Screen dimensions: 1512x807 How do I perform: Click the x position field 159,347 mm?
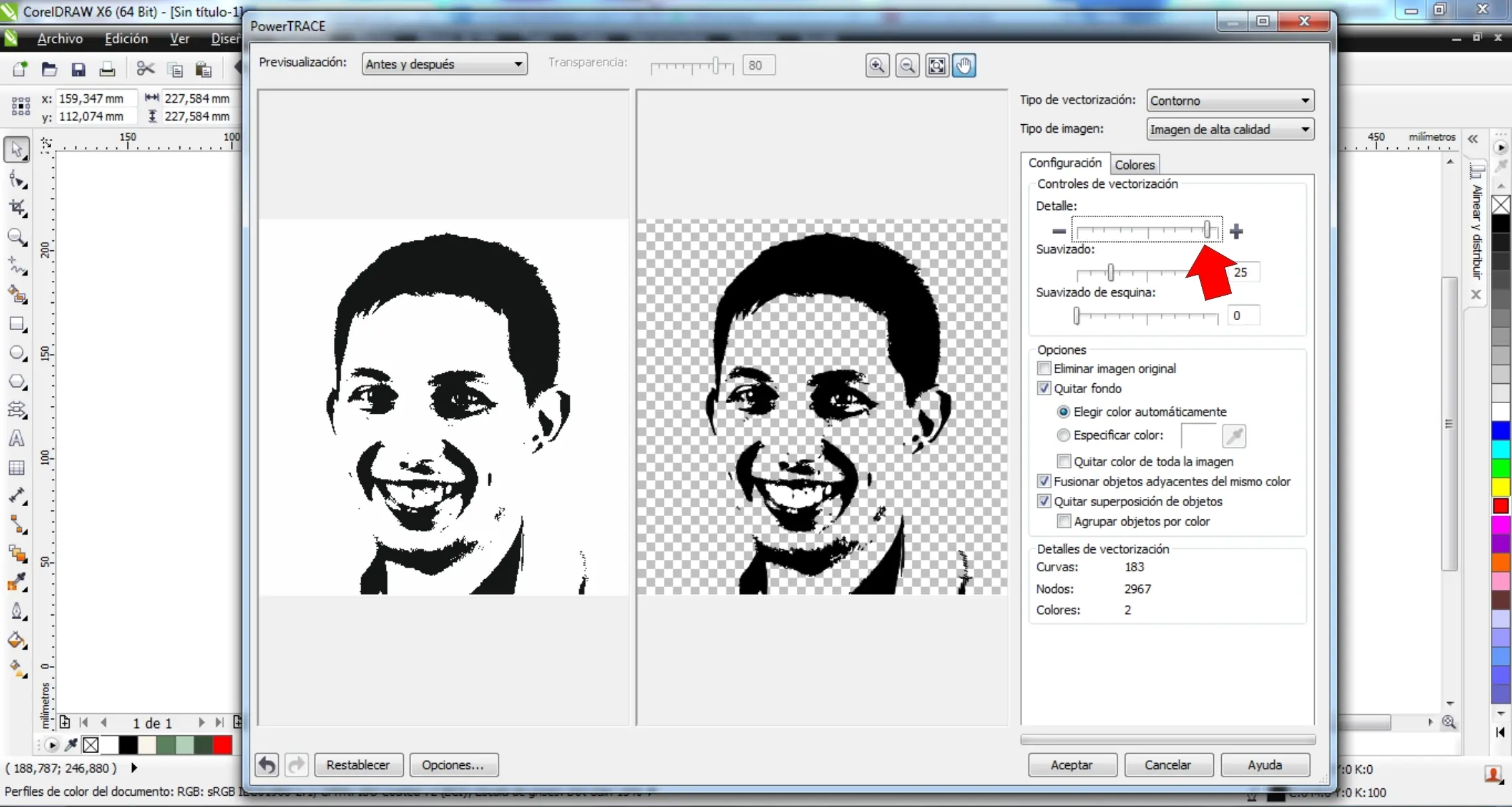tap(96, 98)
